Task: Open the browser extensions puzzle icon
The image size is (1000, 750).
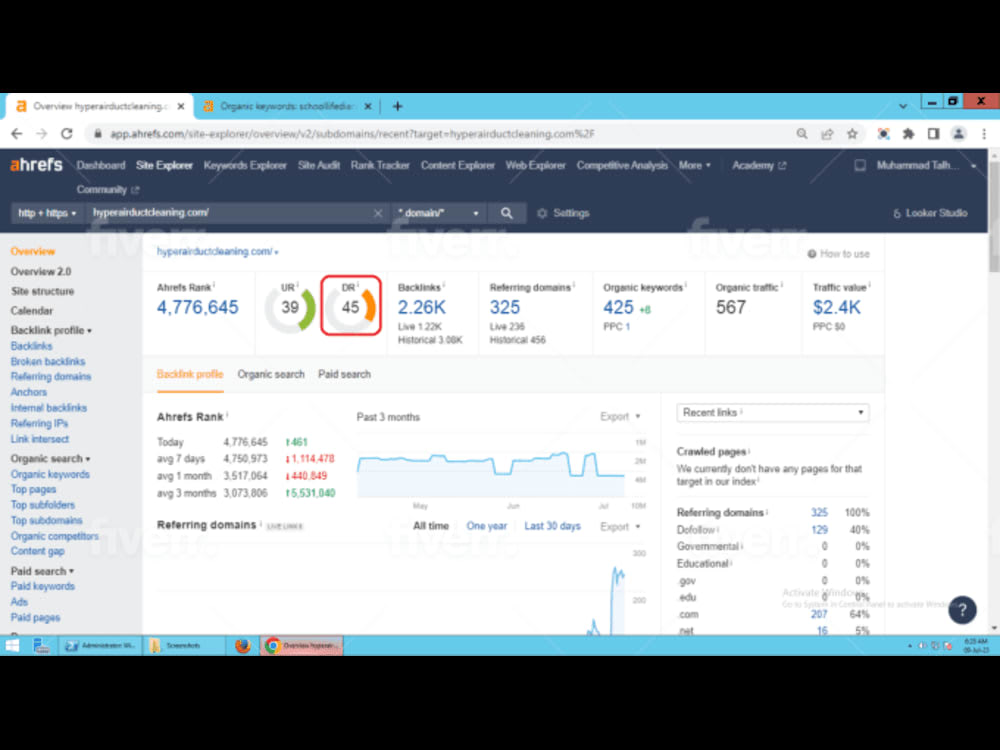Action: tap(908, 134)
